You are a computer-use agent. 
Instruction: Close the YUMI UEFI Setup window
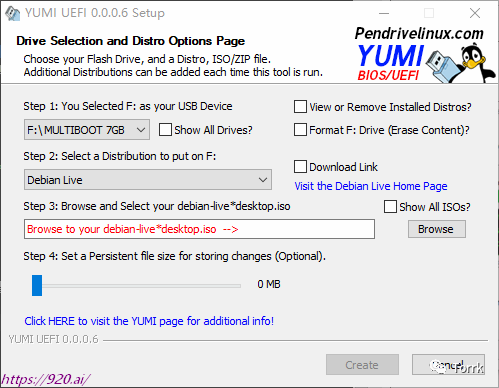point(475,13)
